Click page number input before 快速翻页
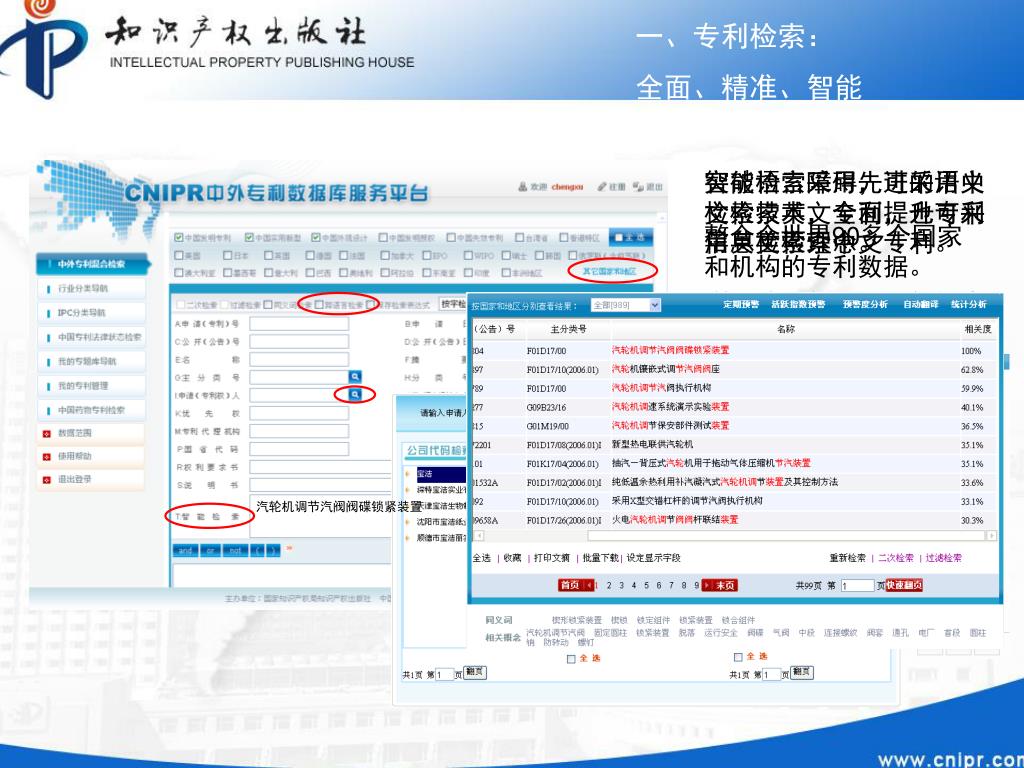 (857, 586)
